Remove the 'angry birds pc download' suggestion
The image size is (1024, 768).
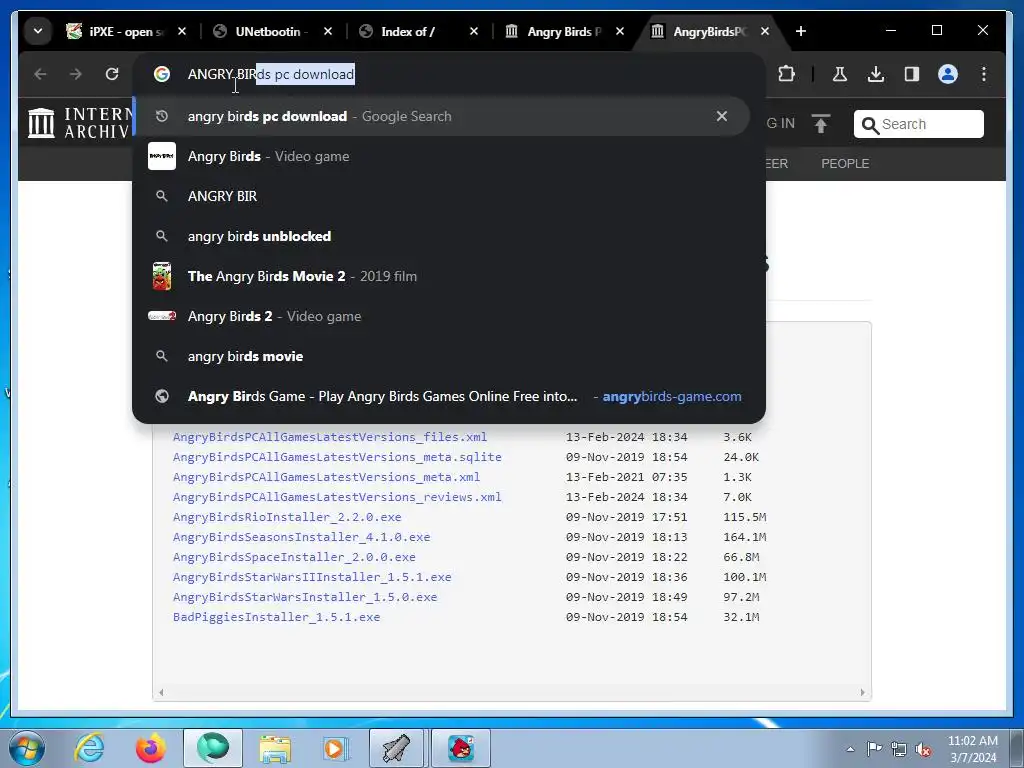(722, 116)
